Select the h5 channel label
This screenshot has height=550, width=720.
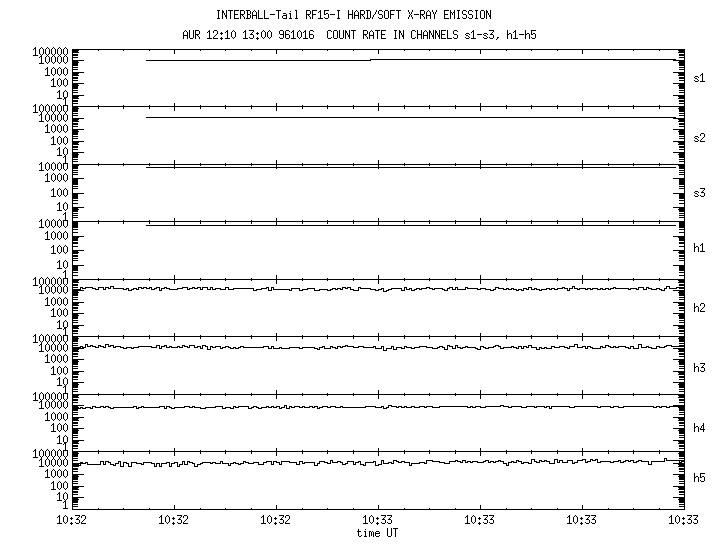tap(699, 479)
